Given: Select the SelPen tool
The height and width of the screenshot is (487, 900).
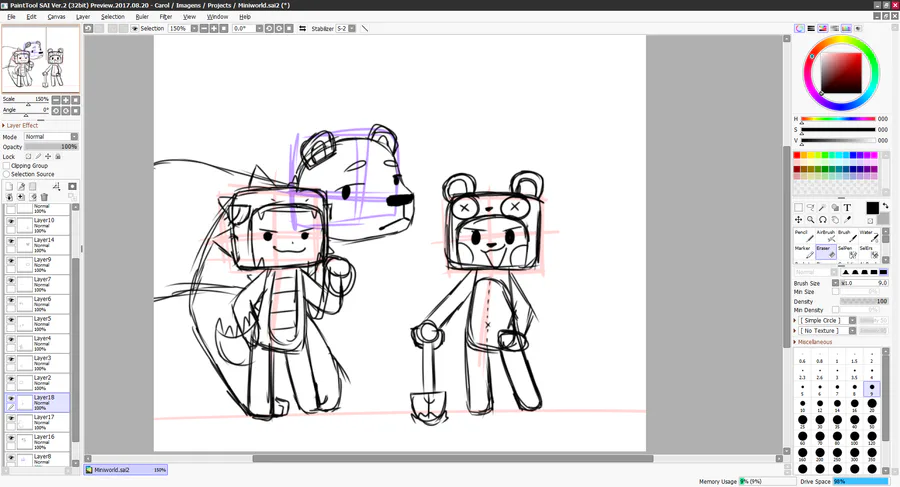Looking at the screenshot, I should [x=847, y=252].
